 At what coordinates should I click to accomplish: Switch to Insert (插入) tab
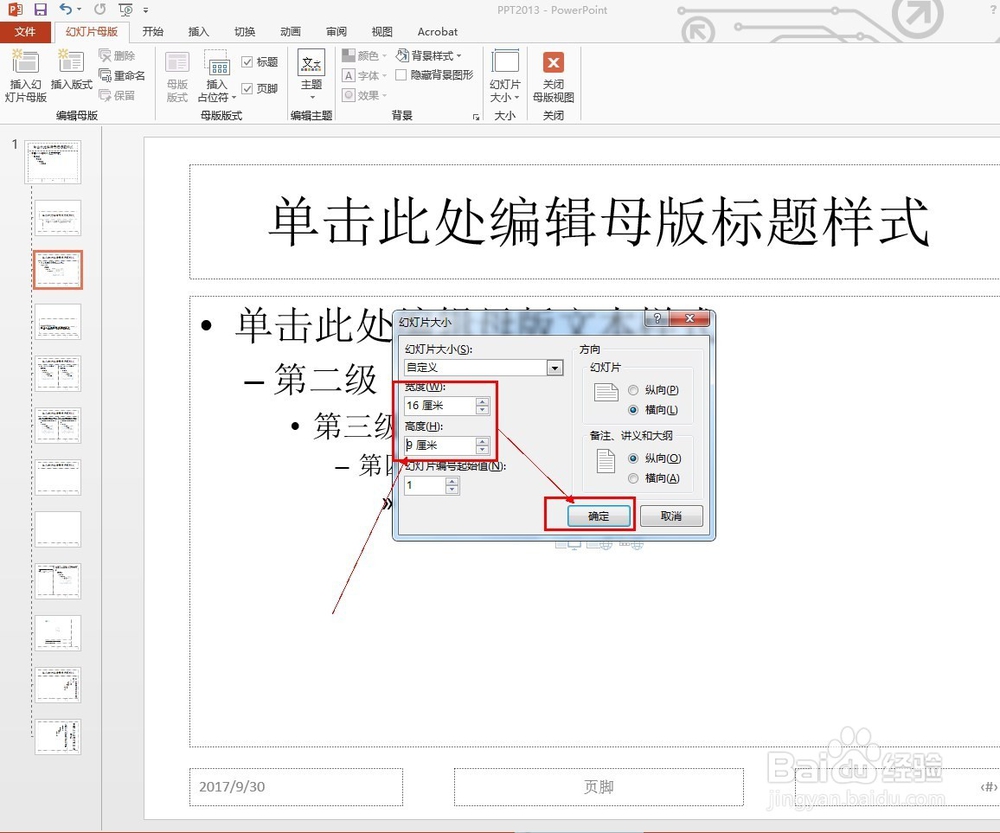198,31
